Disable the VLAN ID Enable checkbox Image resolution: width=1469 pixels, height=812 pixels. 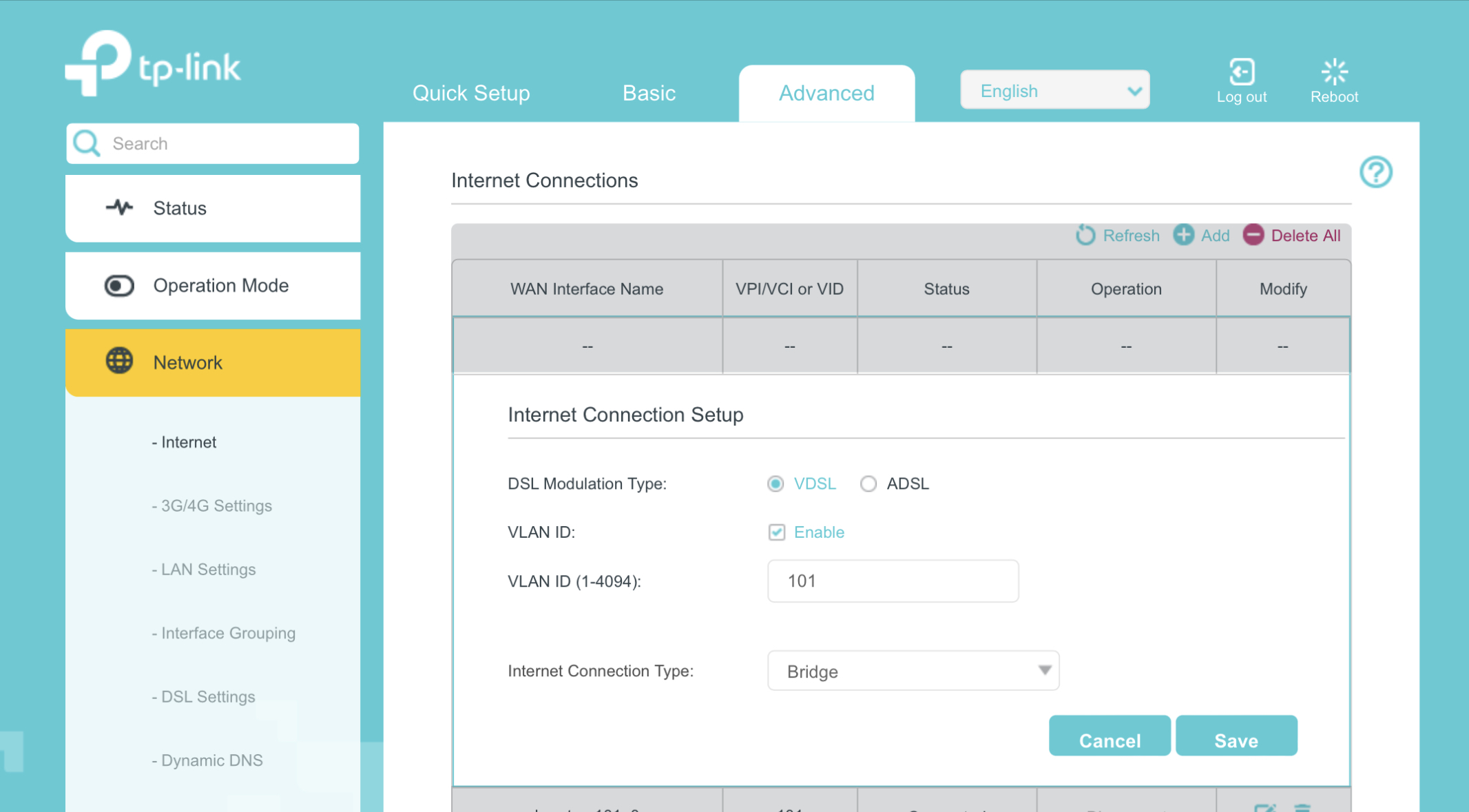click(776, 532)
